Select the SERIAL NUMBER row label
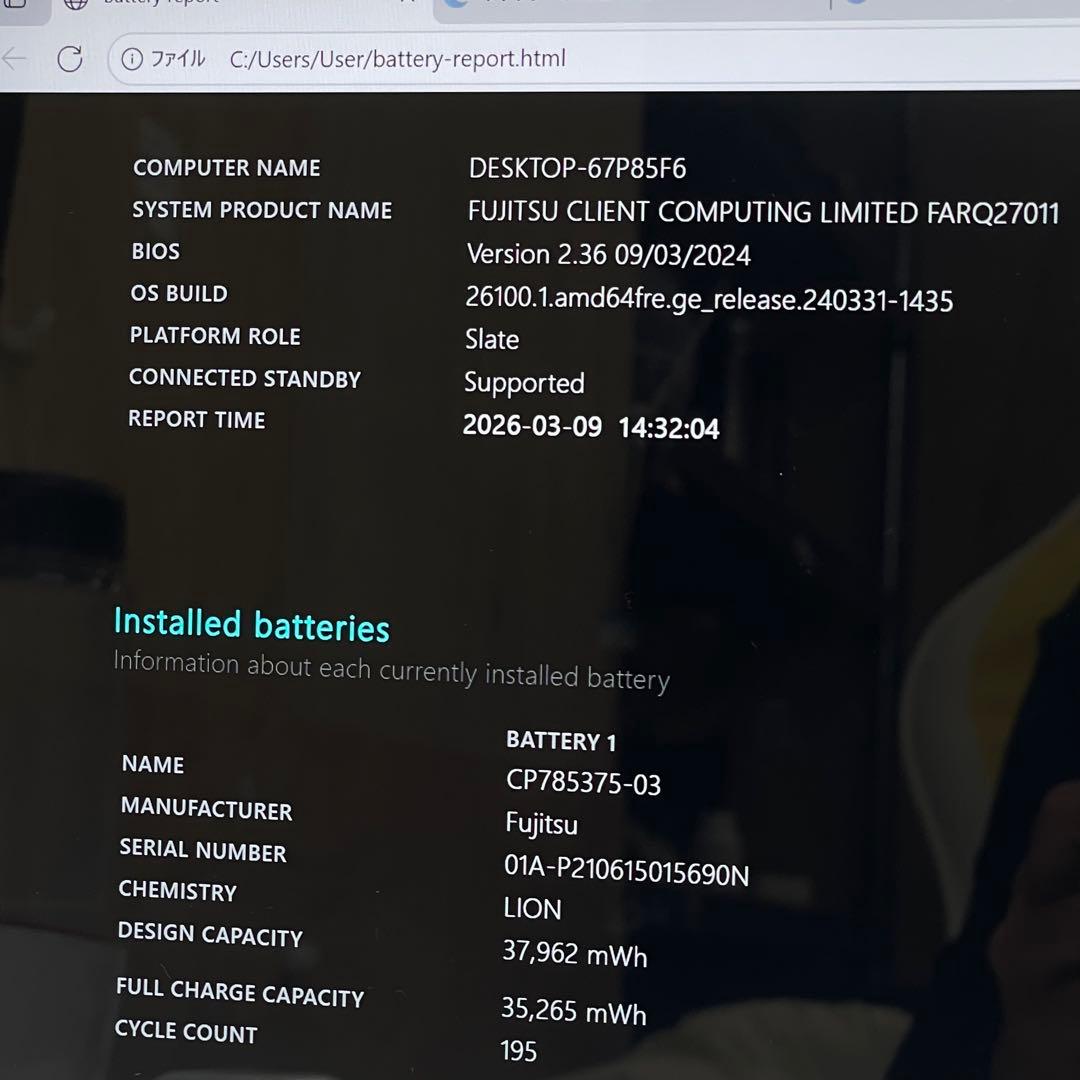Viewport: 1080px width, 1080px height. 202,851
